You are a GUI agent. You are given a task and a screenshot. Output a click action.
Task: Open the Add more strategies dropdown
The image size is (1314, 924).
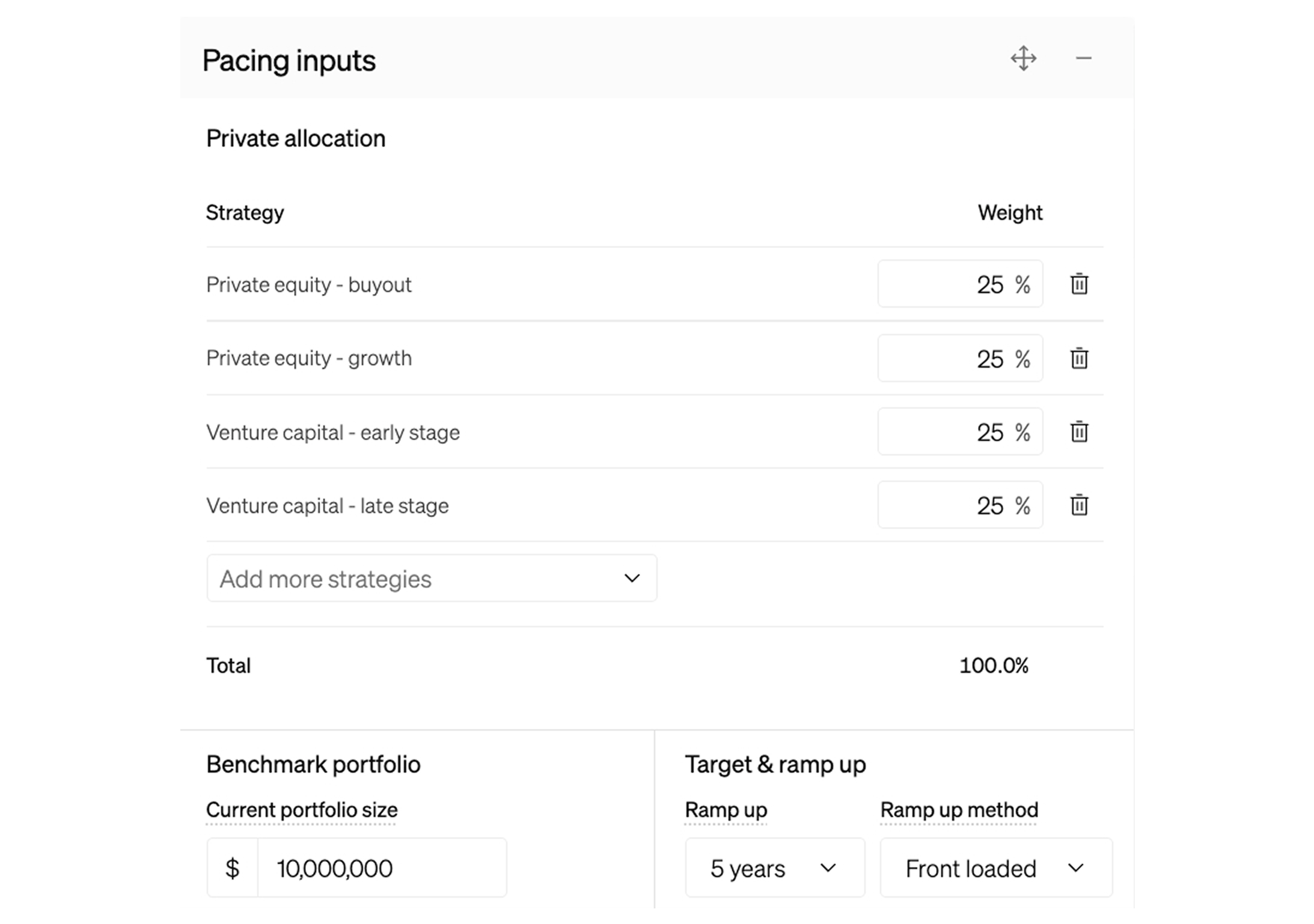click(x=432, y=579)
